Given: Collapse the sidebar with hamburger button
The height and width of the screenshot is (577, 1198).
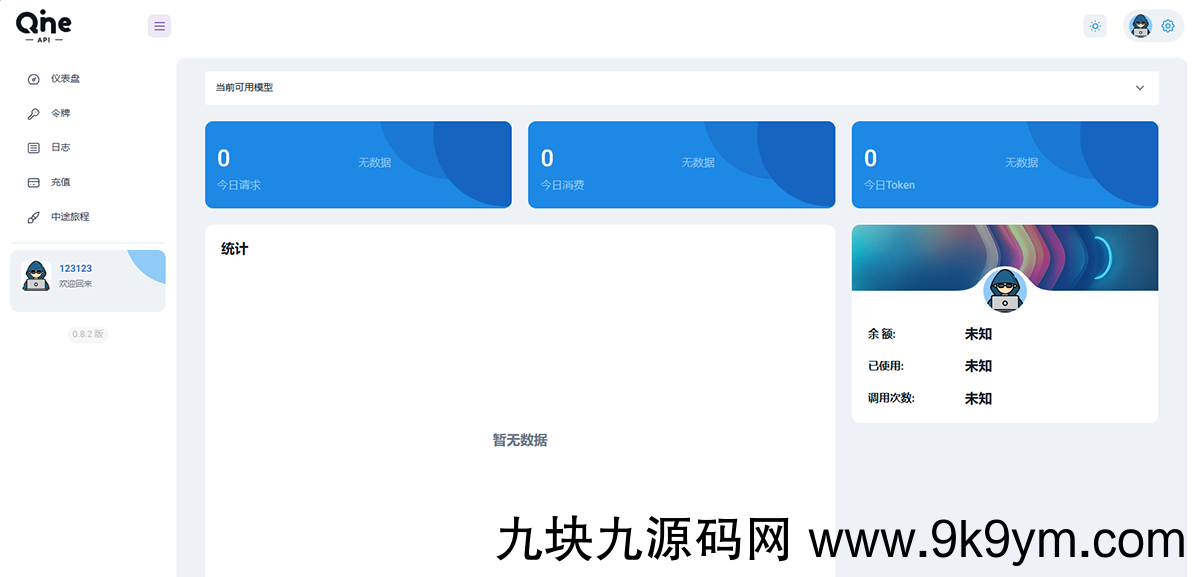Looking at the screenshot, I should click(159, 26).
